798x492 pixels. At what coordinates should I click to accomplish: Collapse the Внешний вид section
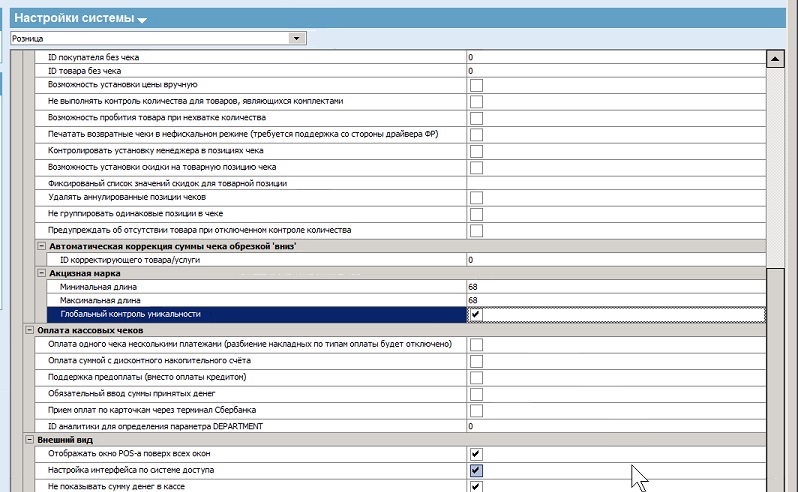pos(30,439)
